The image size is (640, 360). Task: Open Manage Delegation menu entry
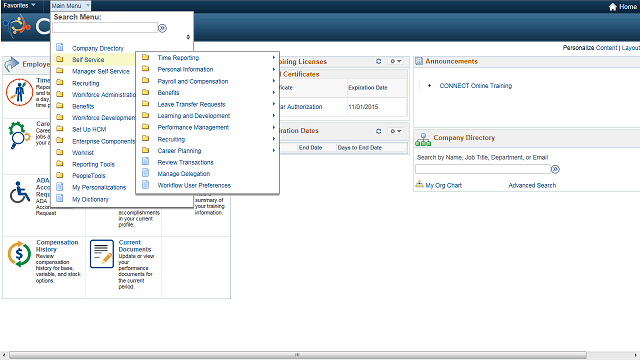tap(184, 174)
